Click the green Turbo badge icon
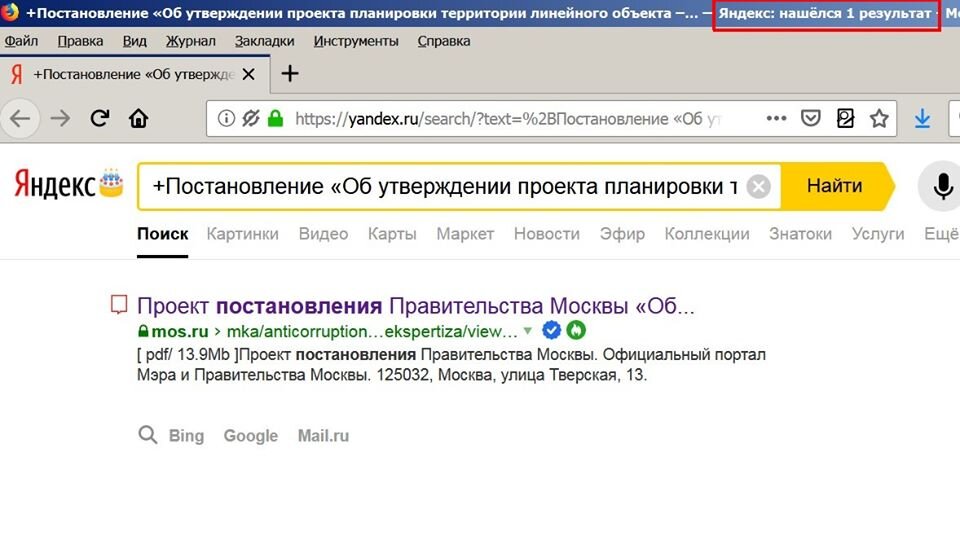The width and height of the screenshot is (960, 549). [x=576, y=331]
